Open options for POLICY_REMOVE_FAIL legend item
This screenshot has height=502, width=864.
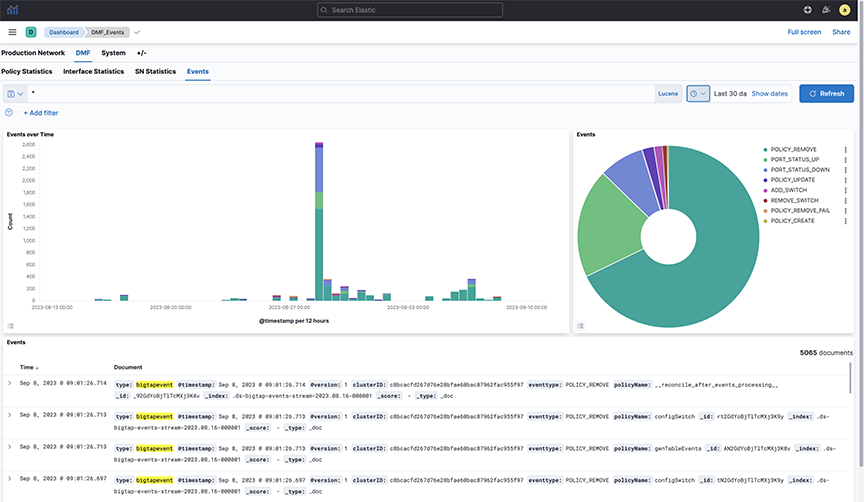click(x=845, y=210)
